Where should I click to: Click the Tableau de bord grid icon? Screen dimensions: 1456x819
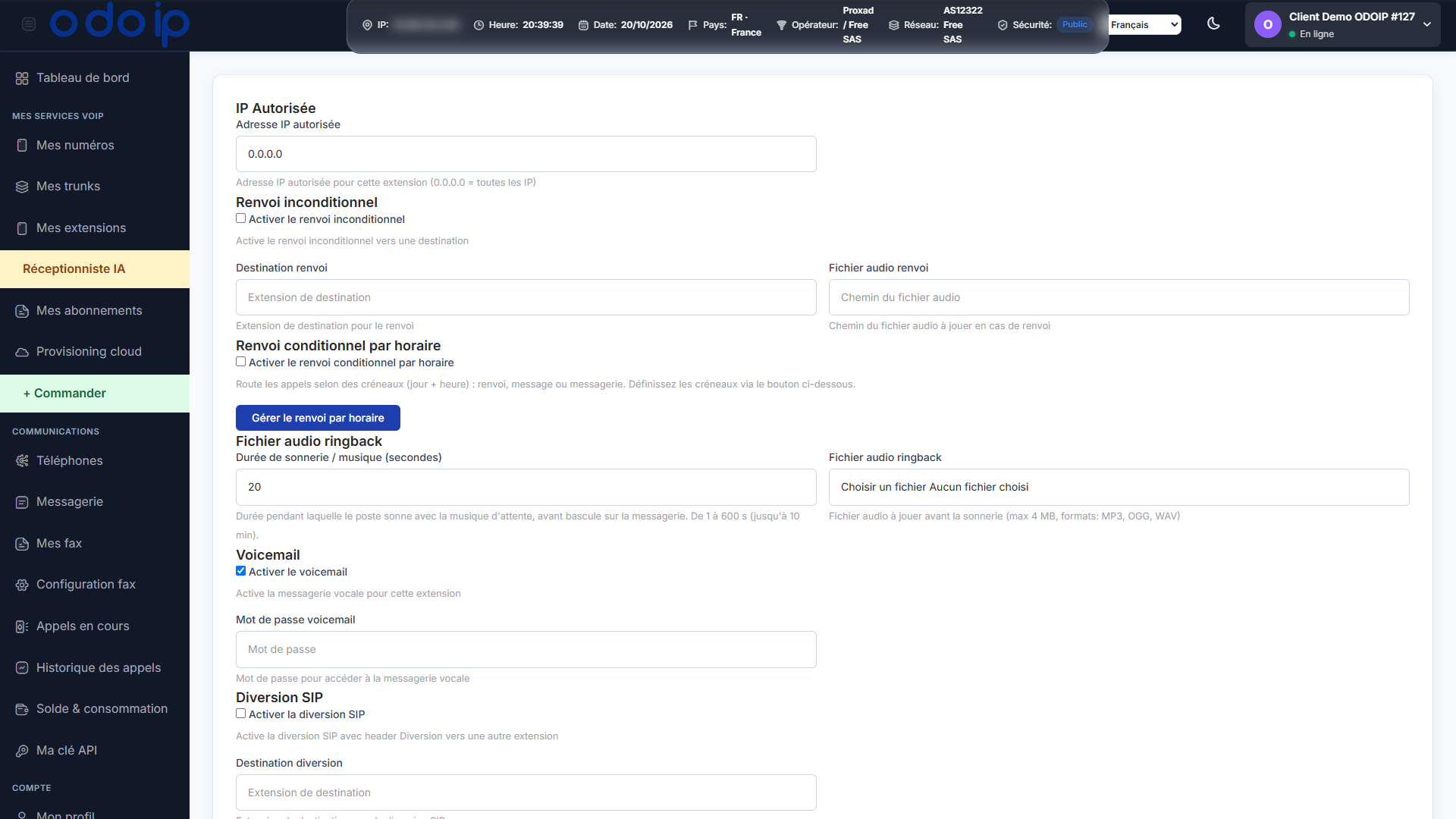[x=22, y=78]
